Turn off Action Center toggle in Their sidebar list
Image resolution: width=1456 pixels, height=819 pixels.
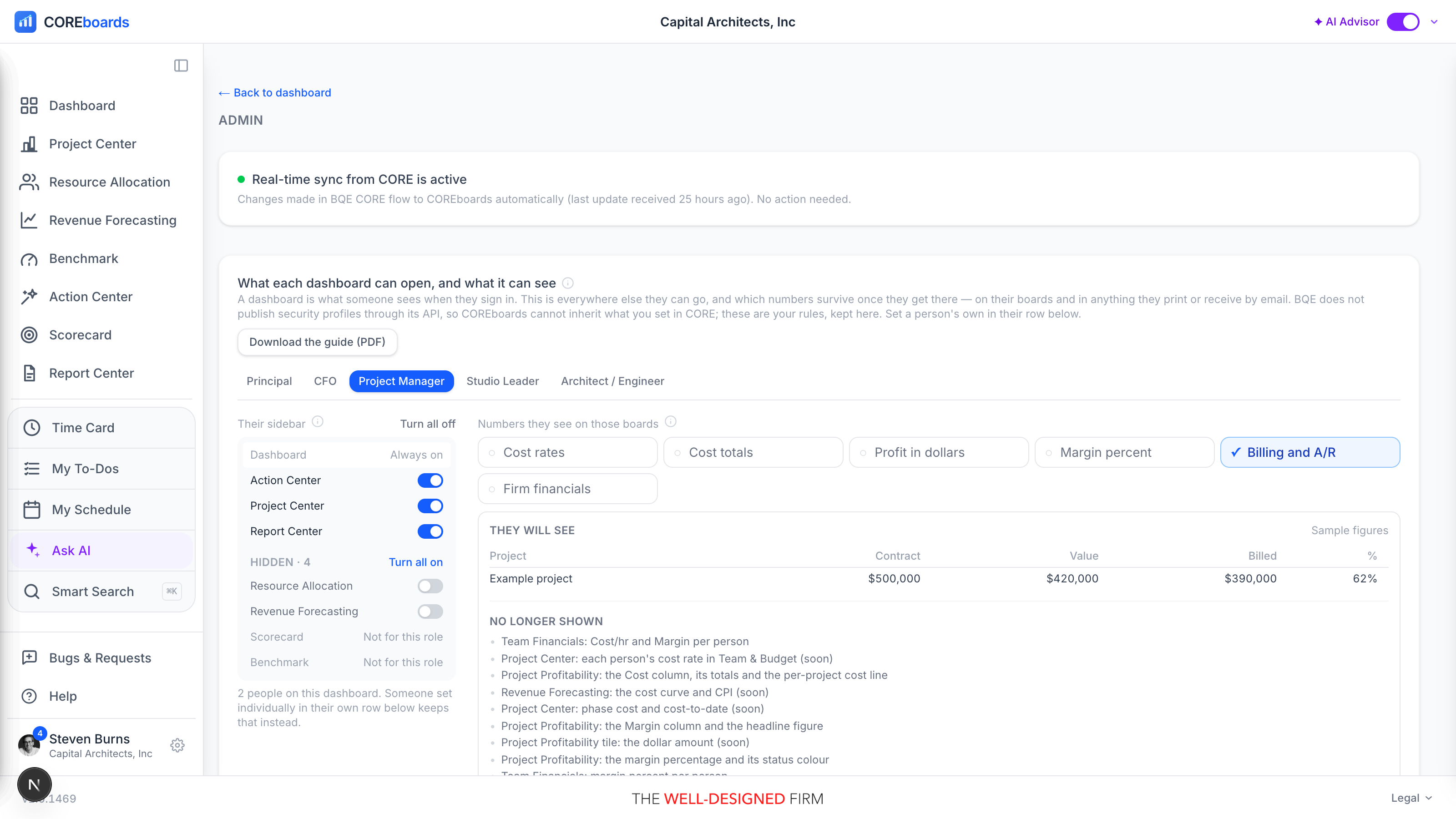[x=430, y=480]
